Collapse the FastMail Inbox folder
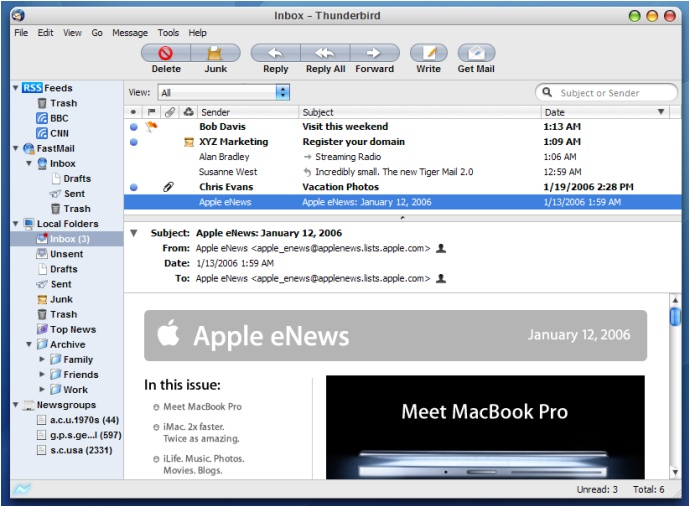The height and width of the screenshot is (507, 690). pyautogui.click(x=29, y=163)
